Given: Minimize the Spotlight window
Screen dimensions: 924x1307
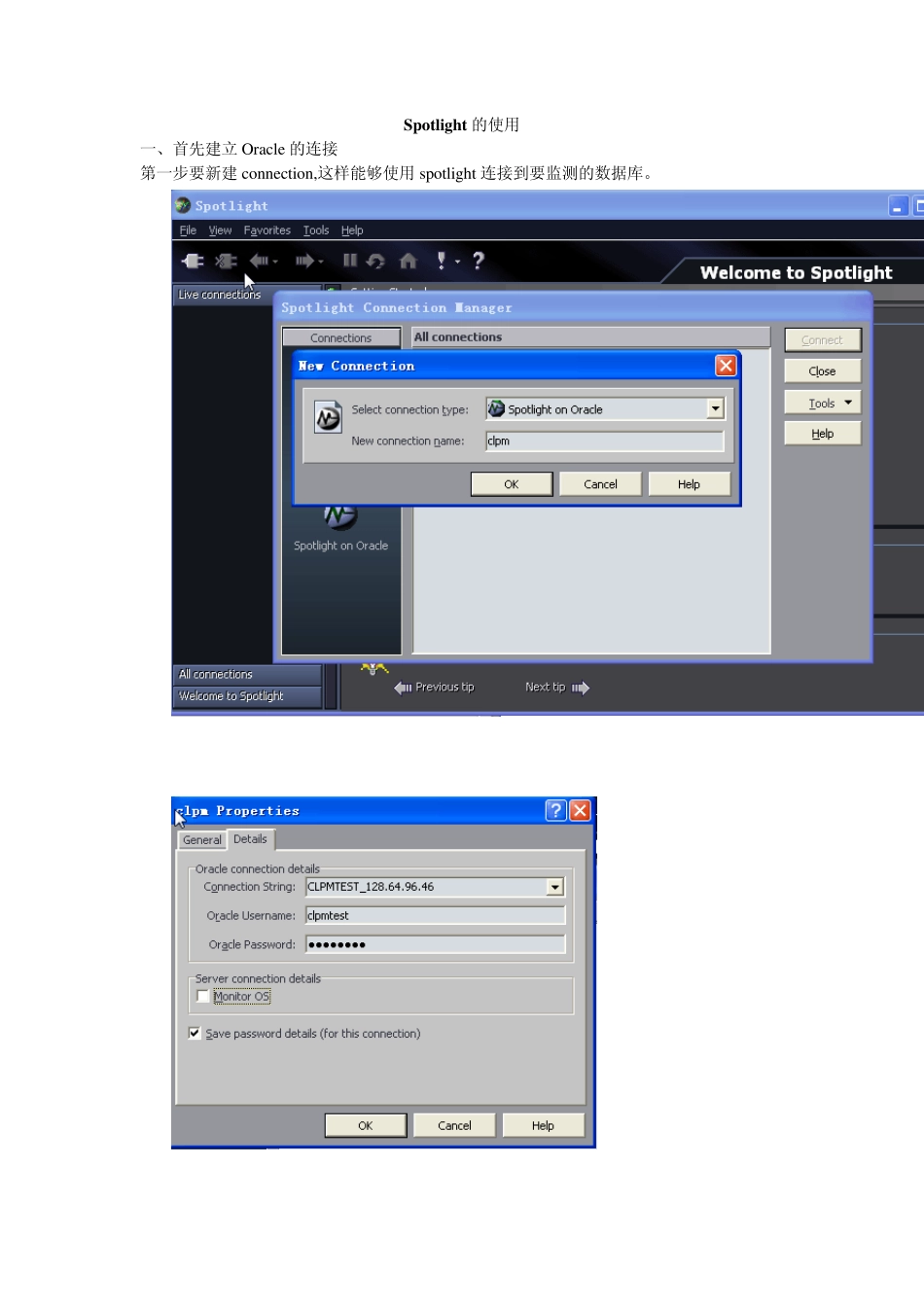Looking at the screenshot, I should point(898,206).
